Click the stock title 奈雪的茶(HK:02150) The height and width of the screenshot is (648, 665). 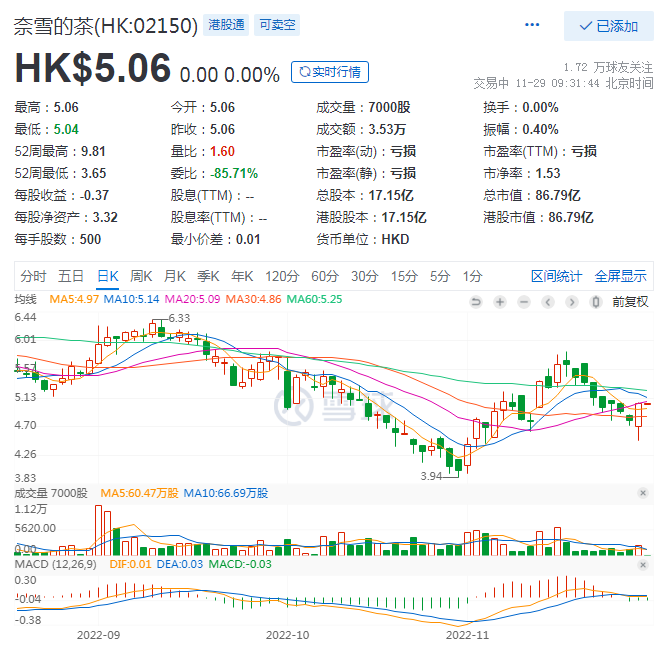(106, 26)
